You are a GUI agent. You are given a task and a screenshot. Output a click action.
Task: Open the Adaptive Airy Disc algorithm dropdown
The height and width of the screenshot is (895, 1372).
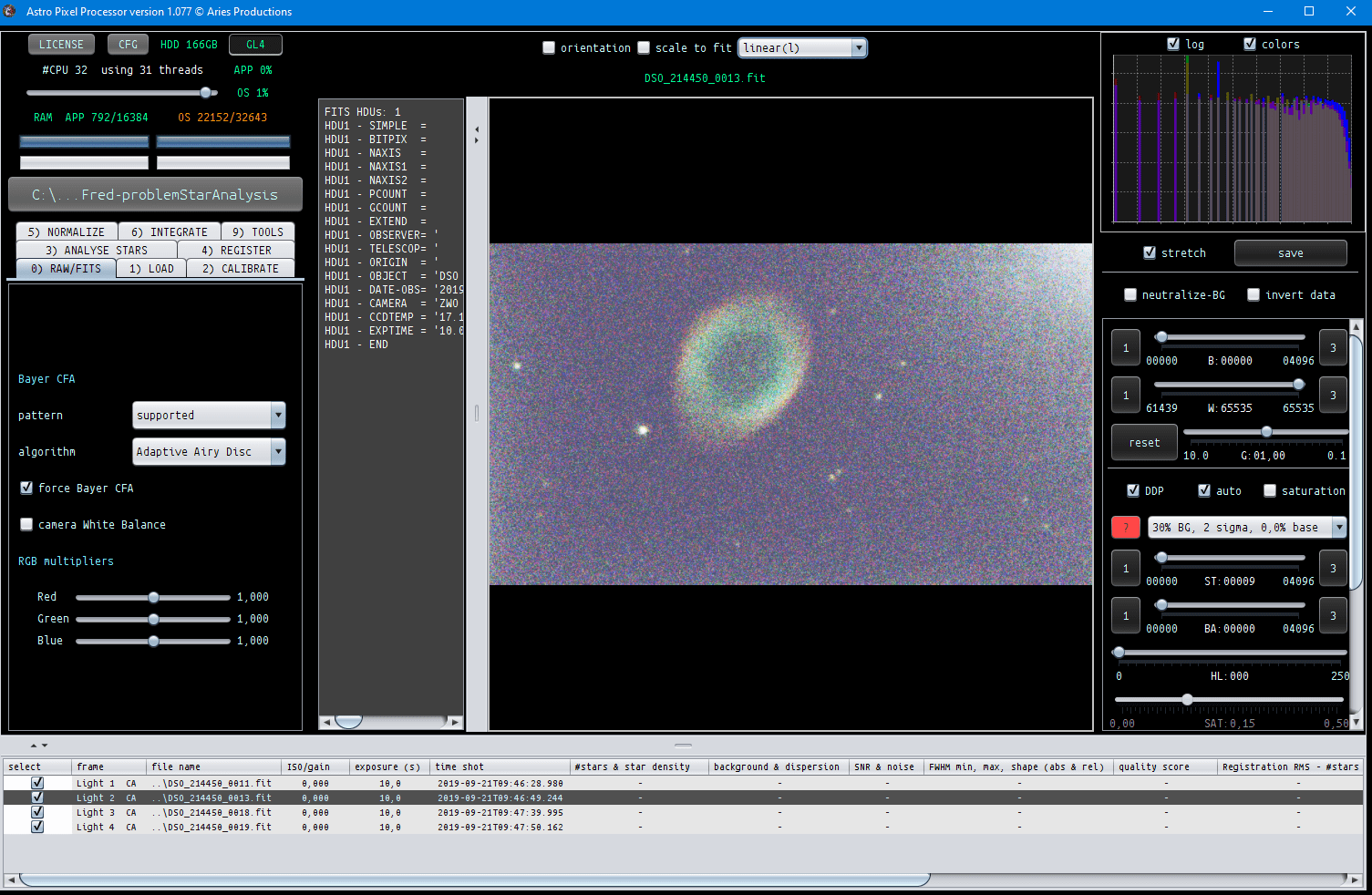click(x=209, y=451)
